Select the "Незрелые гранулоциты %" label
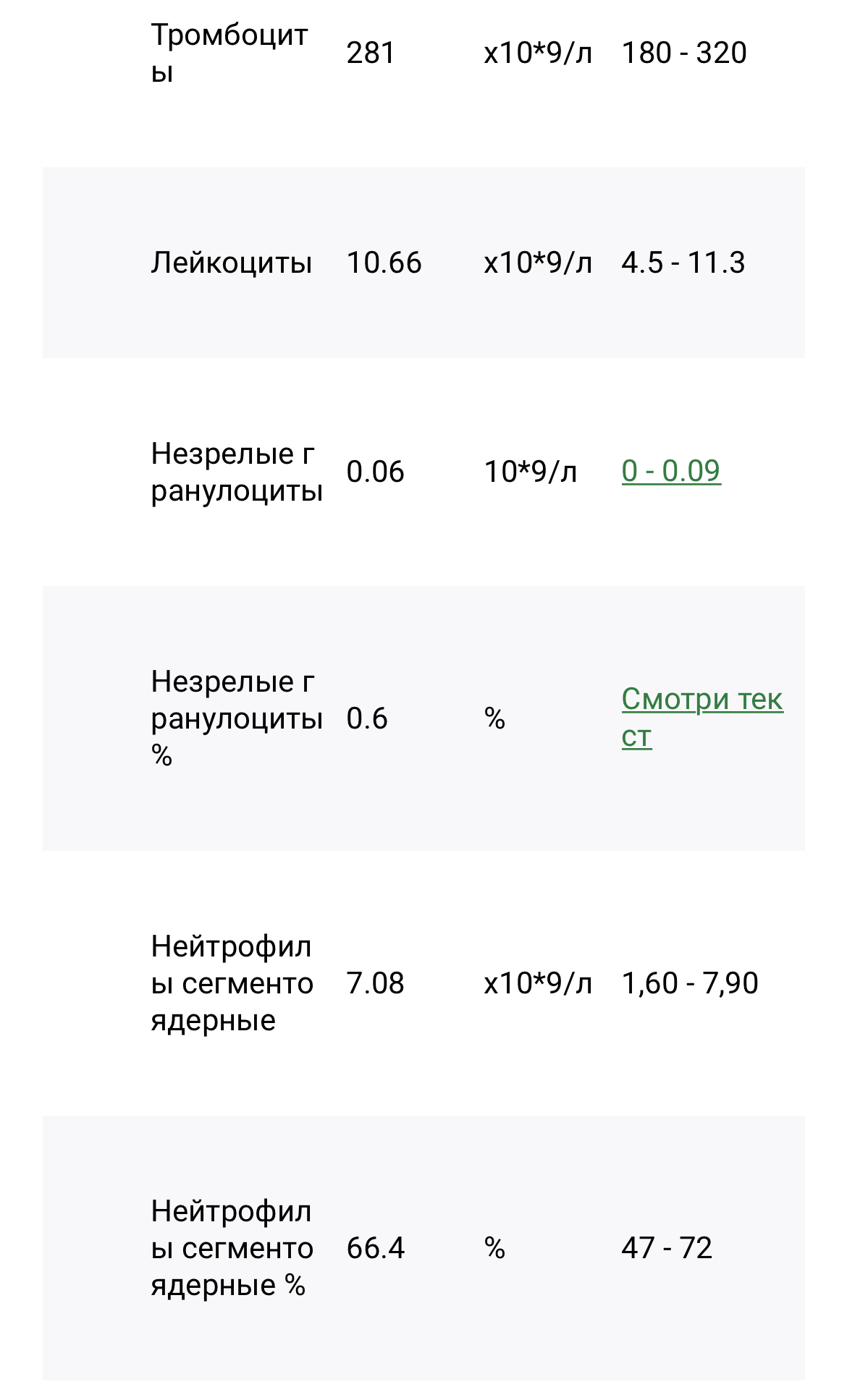 [236, 718]
